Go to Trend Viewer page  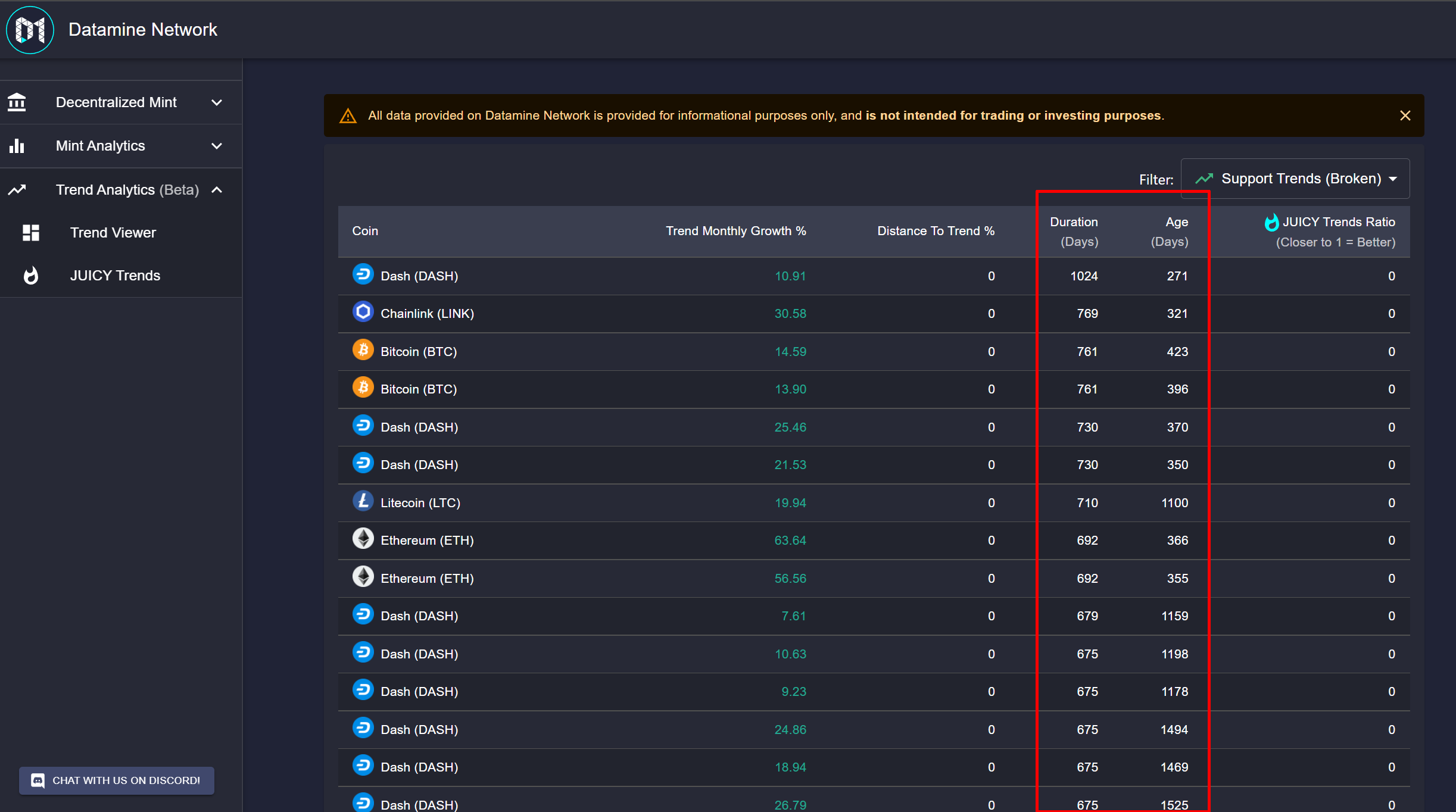(x=121, y=233)
